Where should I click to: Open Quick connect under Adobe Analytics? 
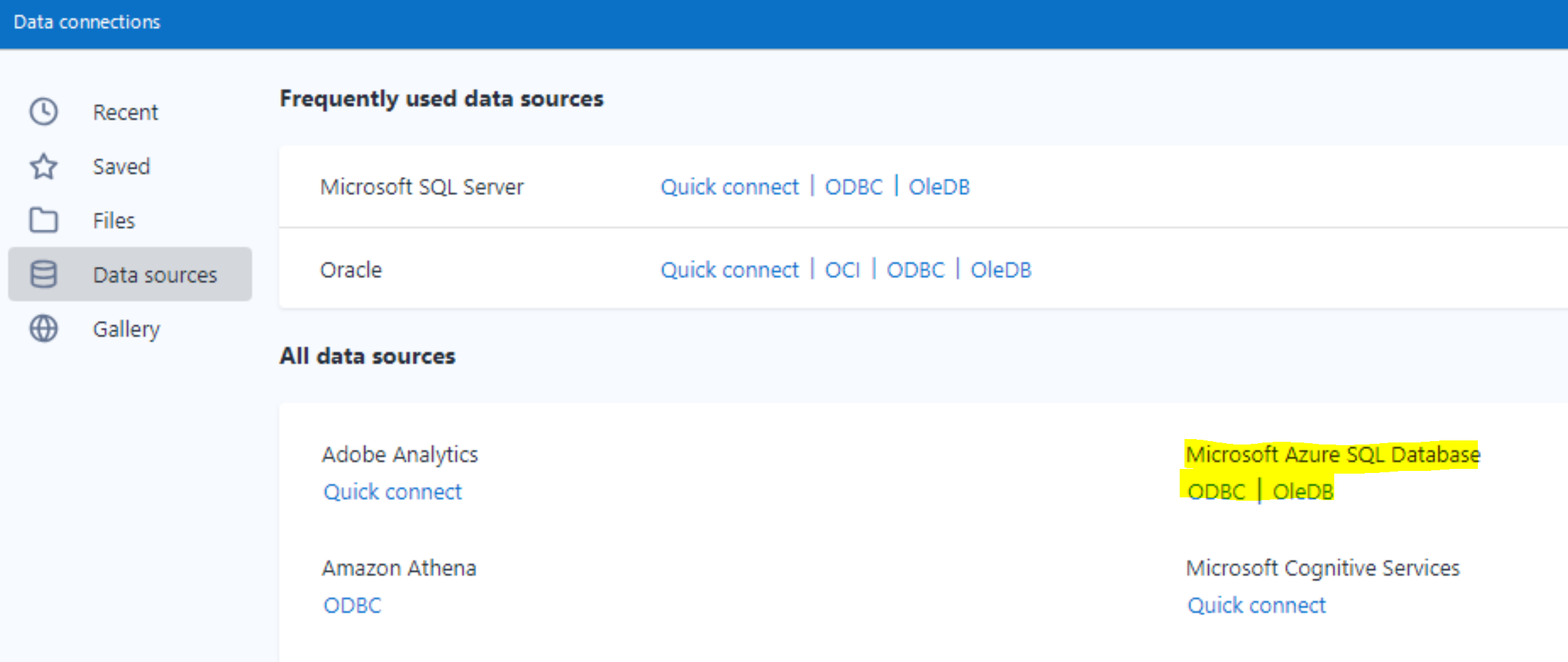pos(393,491)
